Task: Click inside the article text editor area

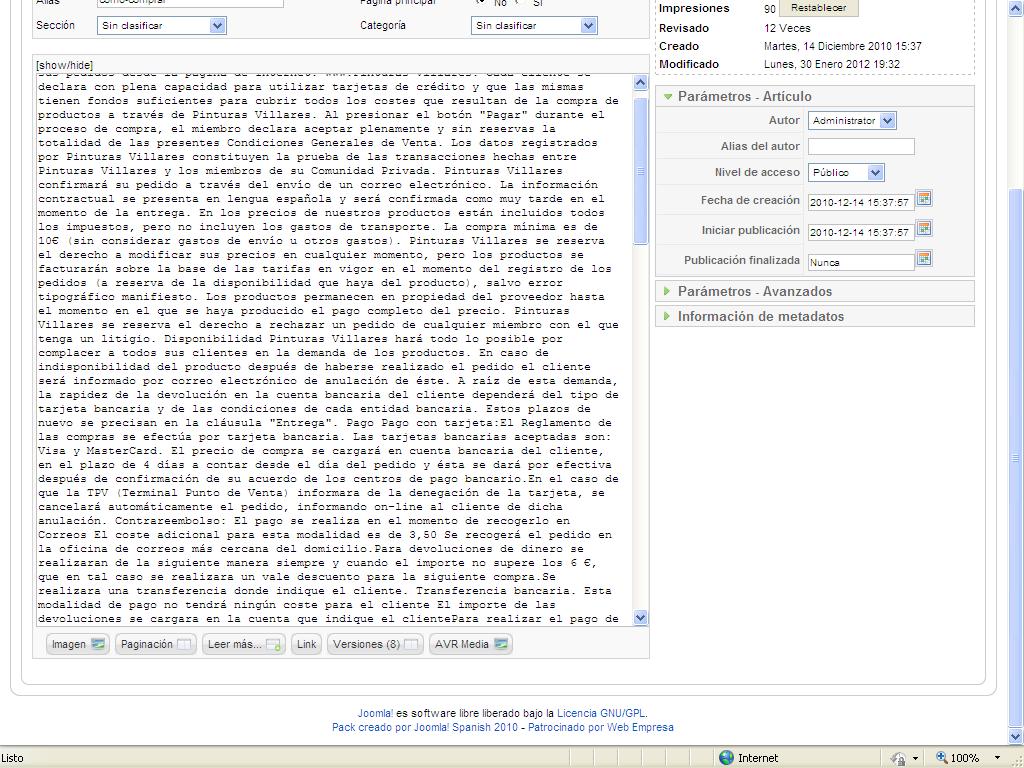Action: click(334, 349)
